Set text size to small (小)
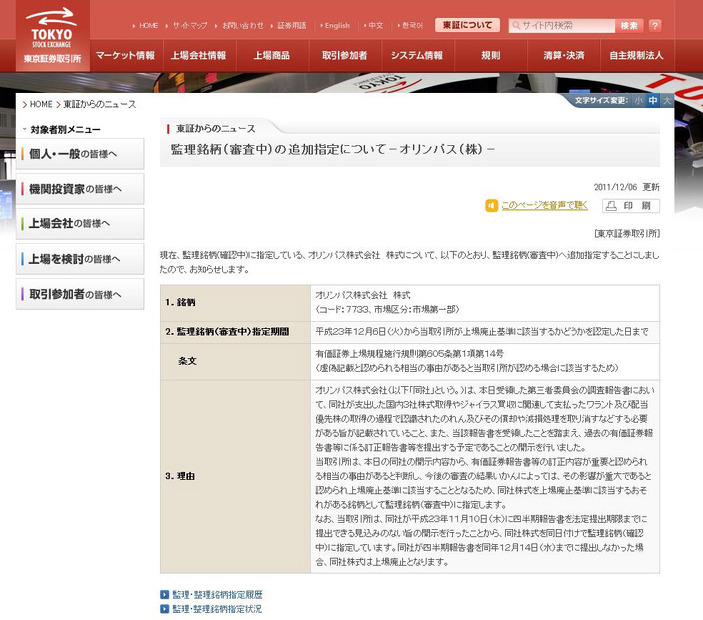 638,101
